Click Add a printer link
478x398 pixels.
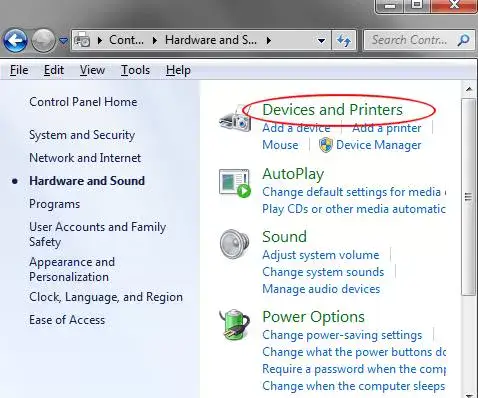point(387,128)
